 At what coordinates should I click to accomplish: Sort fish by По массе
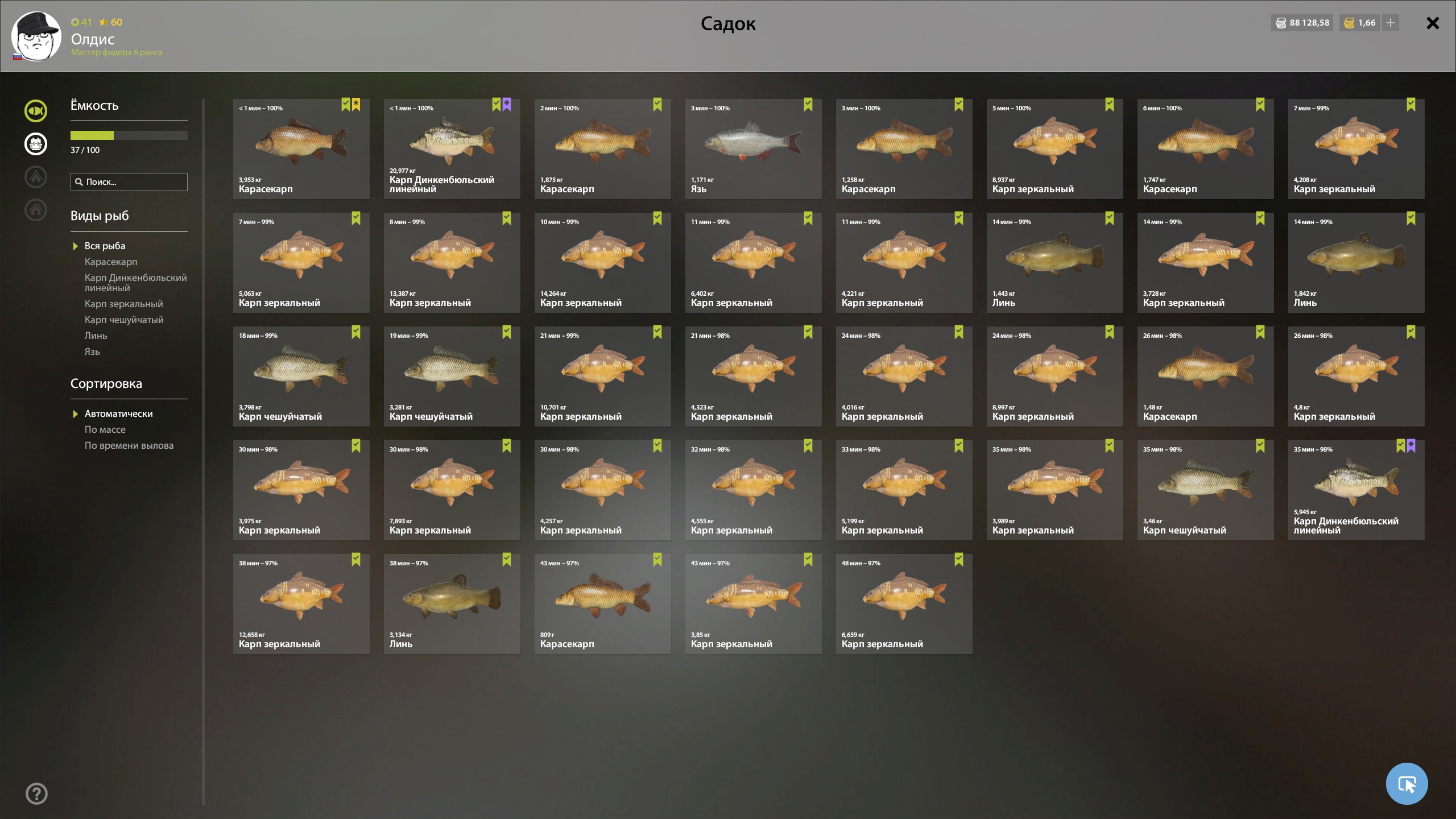[x=105, y=429]
